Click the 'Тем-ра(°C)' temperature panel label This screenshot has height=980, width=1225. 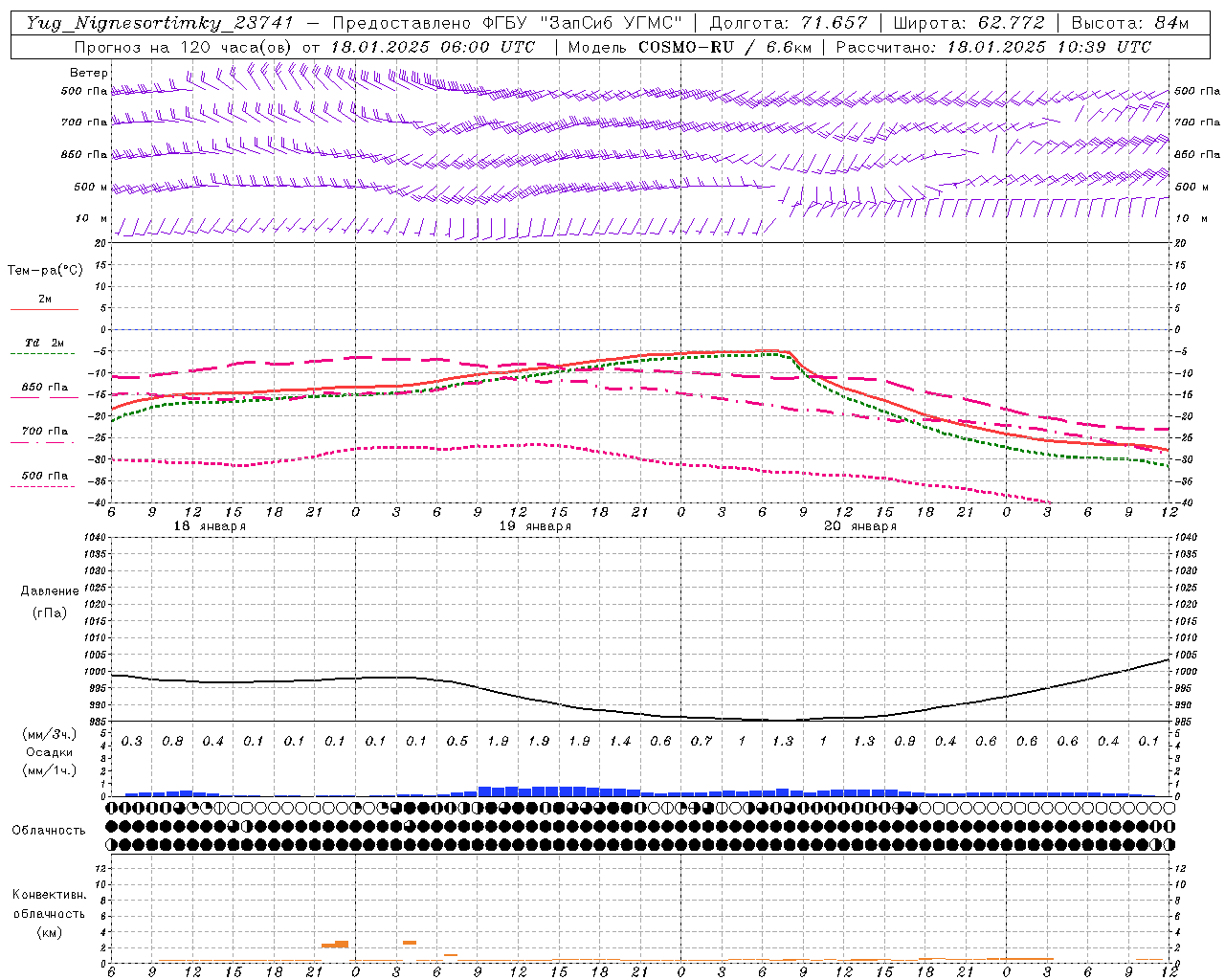coord(45,271)
